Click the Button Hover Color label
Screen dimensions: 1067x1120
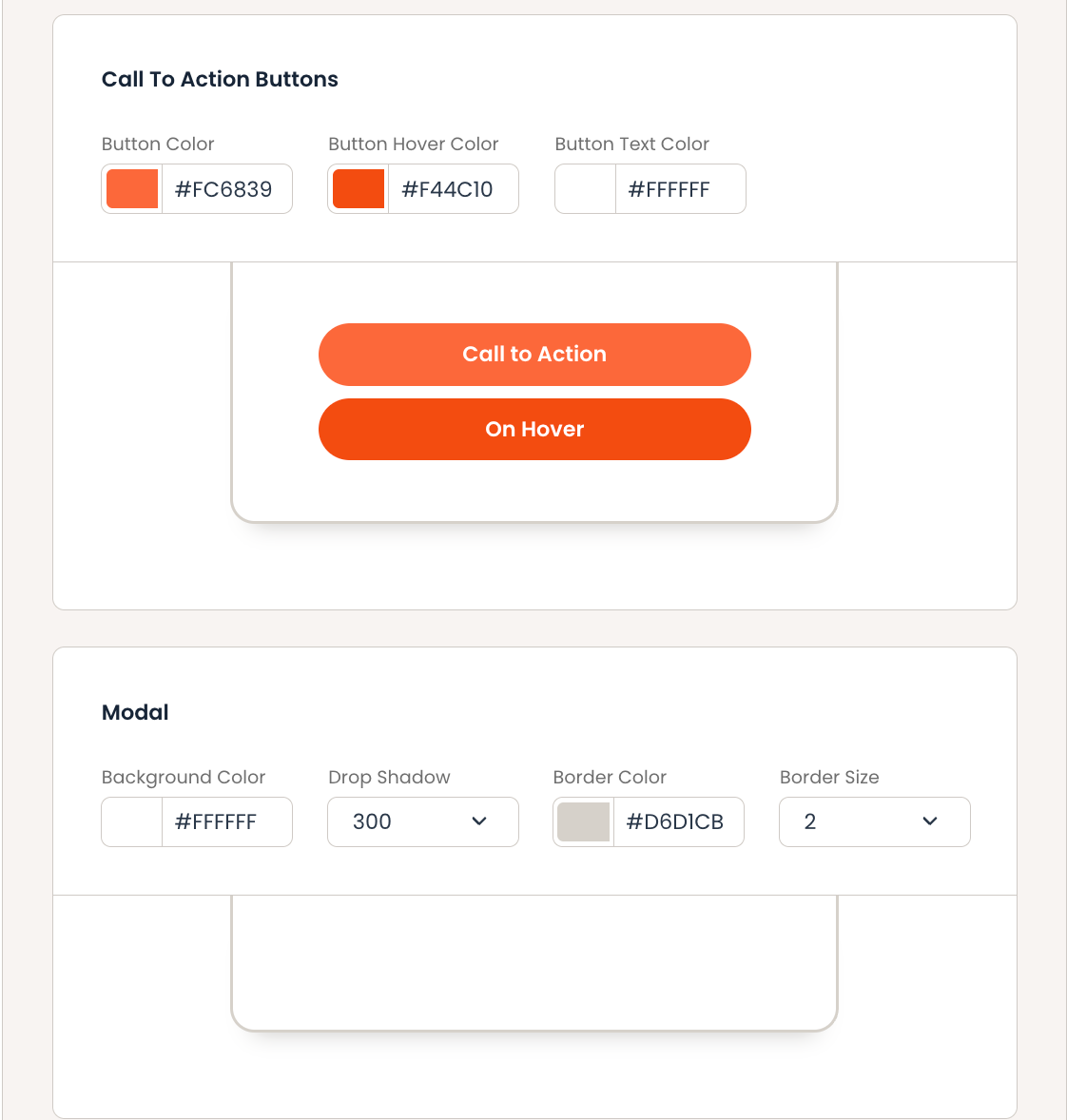[x=414, y=145]
